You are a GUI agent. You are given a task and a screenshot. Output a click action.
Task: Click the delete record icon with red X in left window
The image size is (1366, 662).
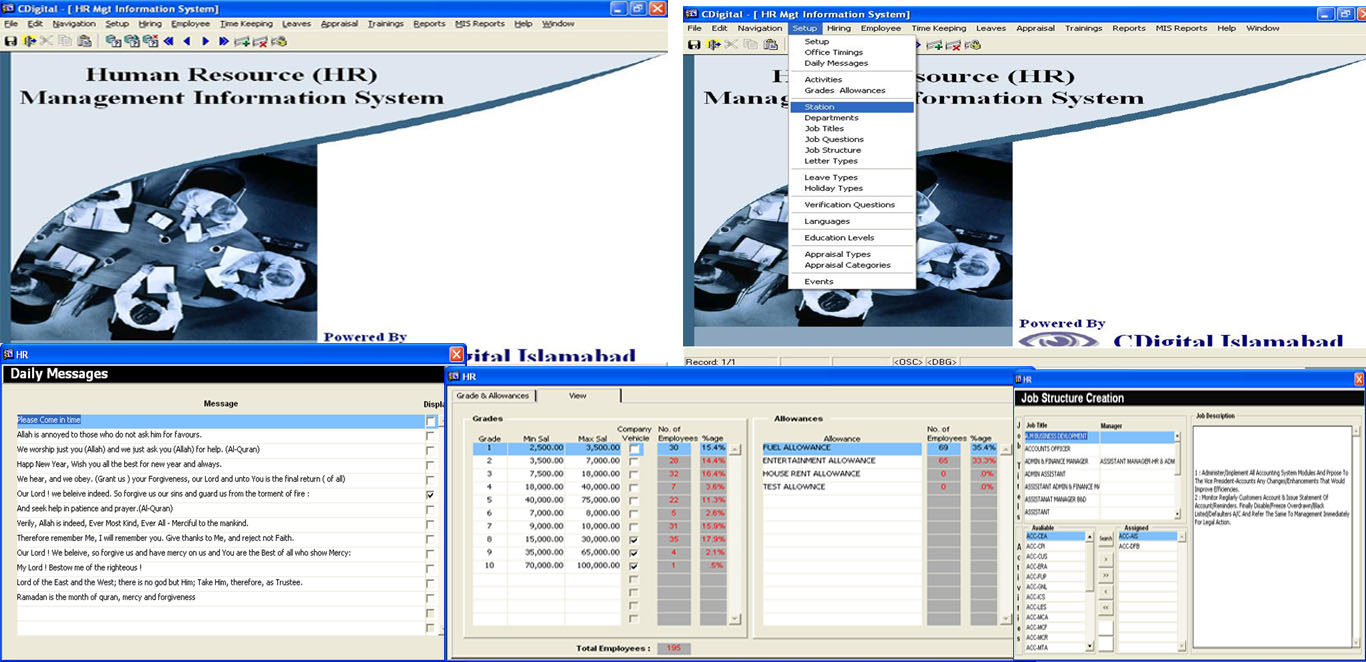(260, 41)
